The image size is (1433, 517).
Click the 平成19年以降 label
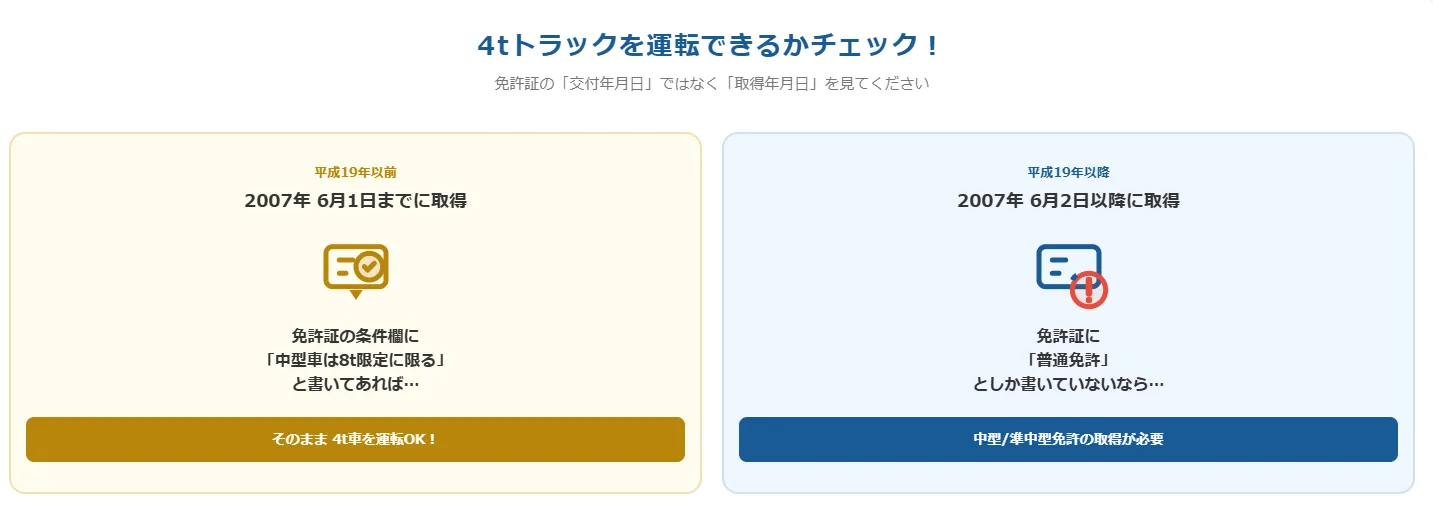point(1068,172)
